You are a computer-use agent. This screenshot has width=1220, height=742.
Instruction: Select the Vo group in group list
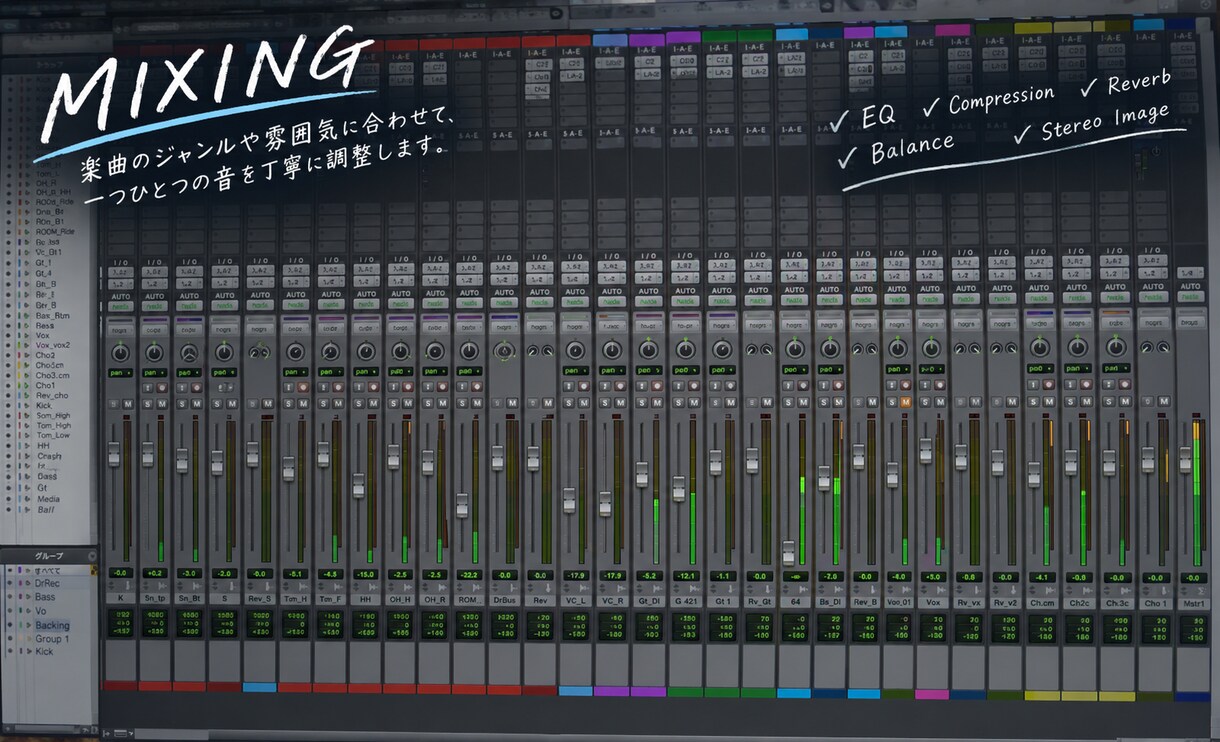point(41,611)
